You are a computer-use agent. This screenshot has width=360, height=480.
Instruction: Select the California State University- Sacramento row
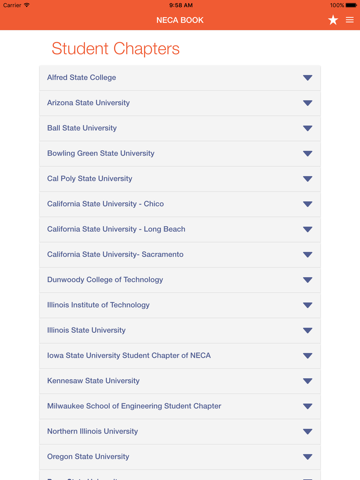click(180, 255)
